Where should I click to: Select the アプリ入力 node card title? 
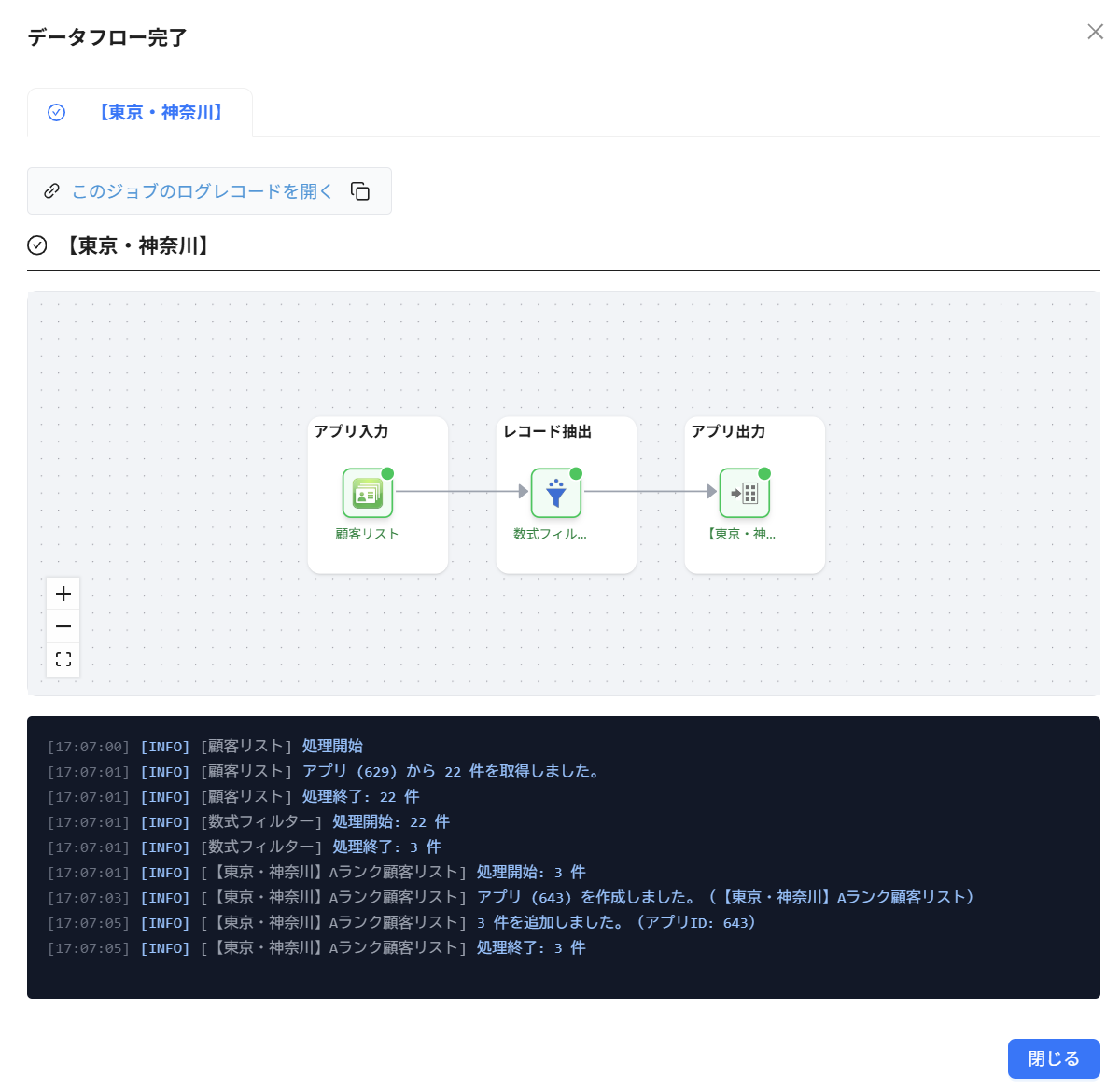[x=351, y=431]
